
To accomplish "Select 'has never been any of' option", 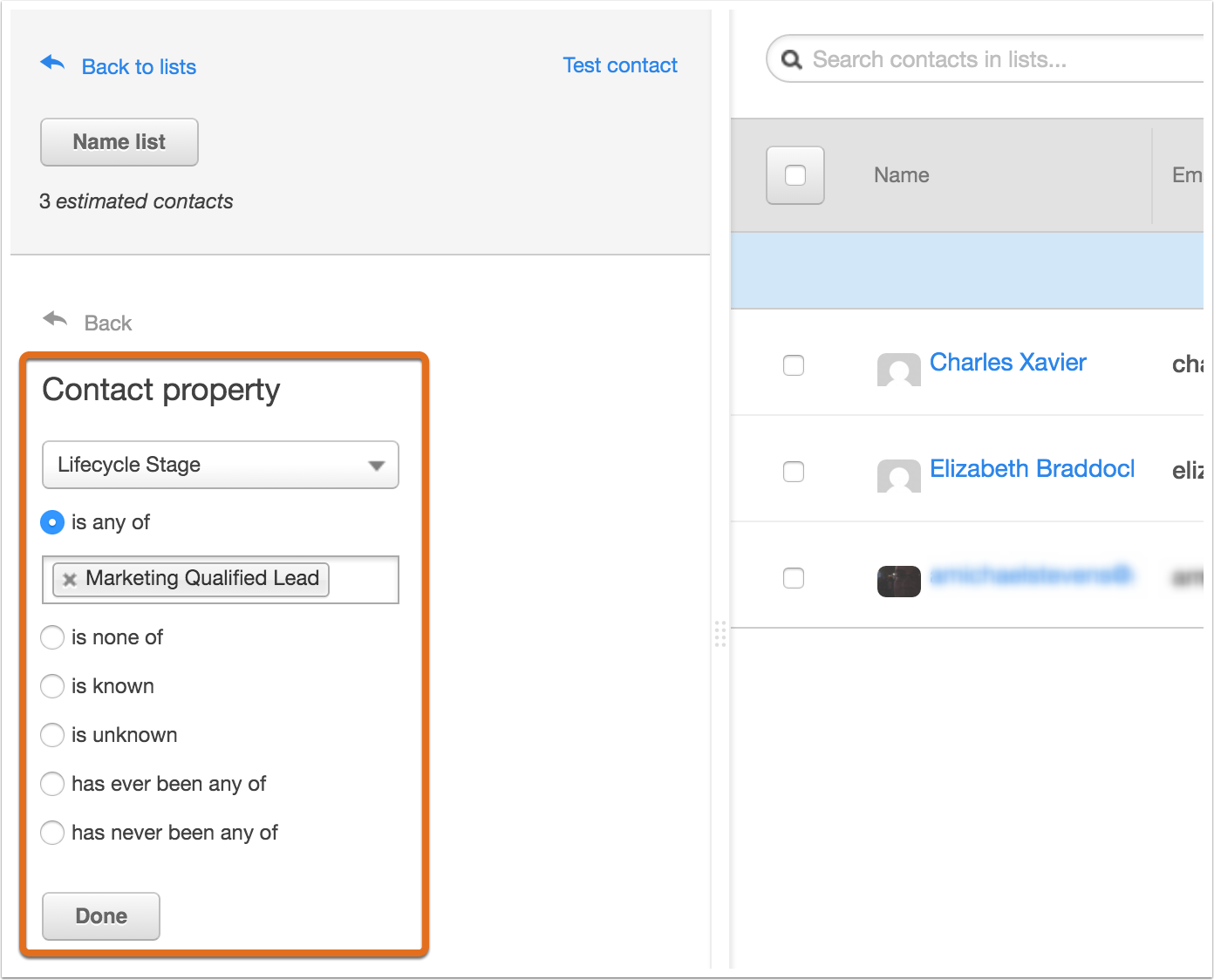I will [x=52, y=833].
